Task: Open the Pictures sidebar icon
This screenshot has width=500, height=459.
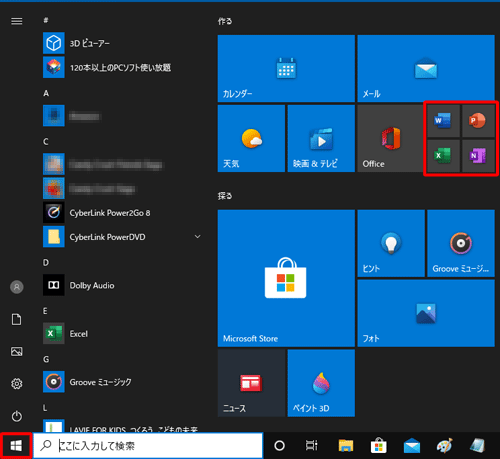Action: pyautogui.click(x=17, y=351)
